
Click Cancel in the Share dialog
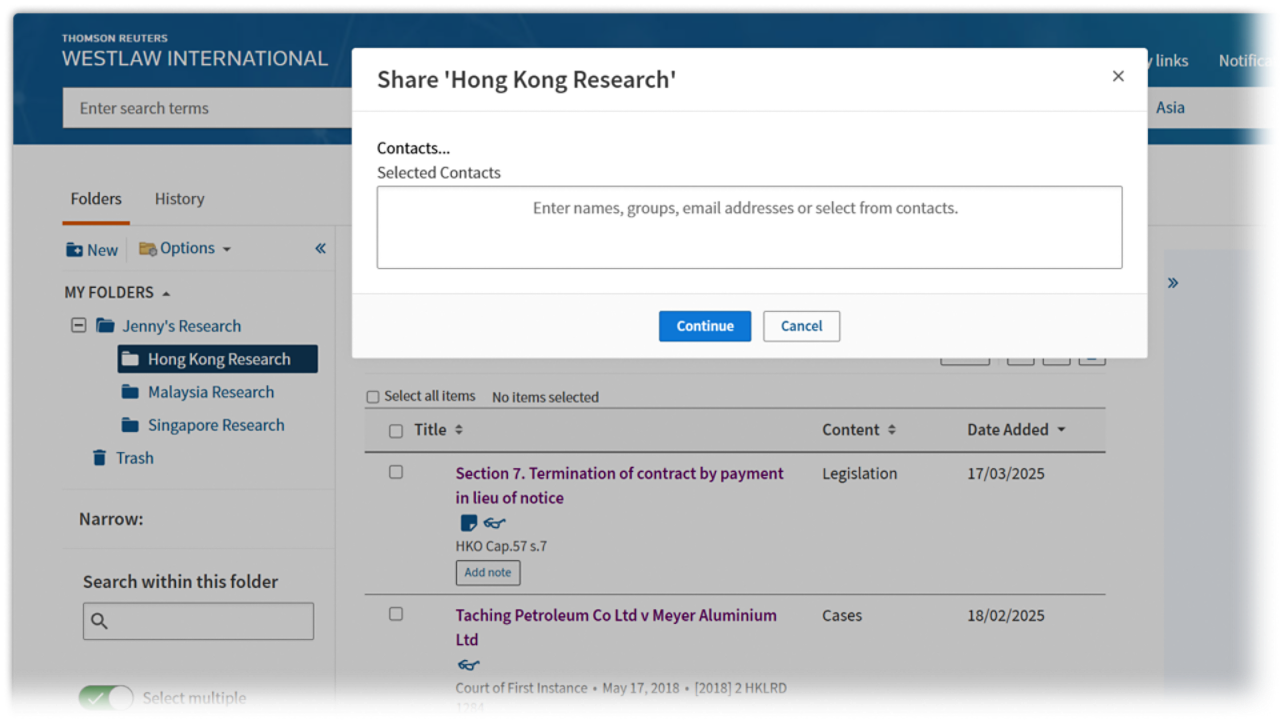[801, 326]
